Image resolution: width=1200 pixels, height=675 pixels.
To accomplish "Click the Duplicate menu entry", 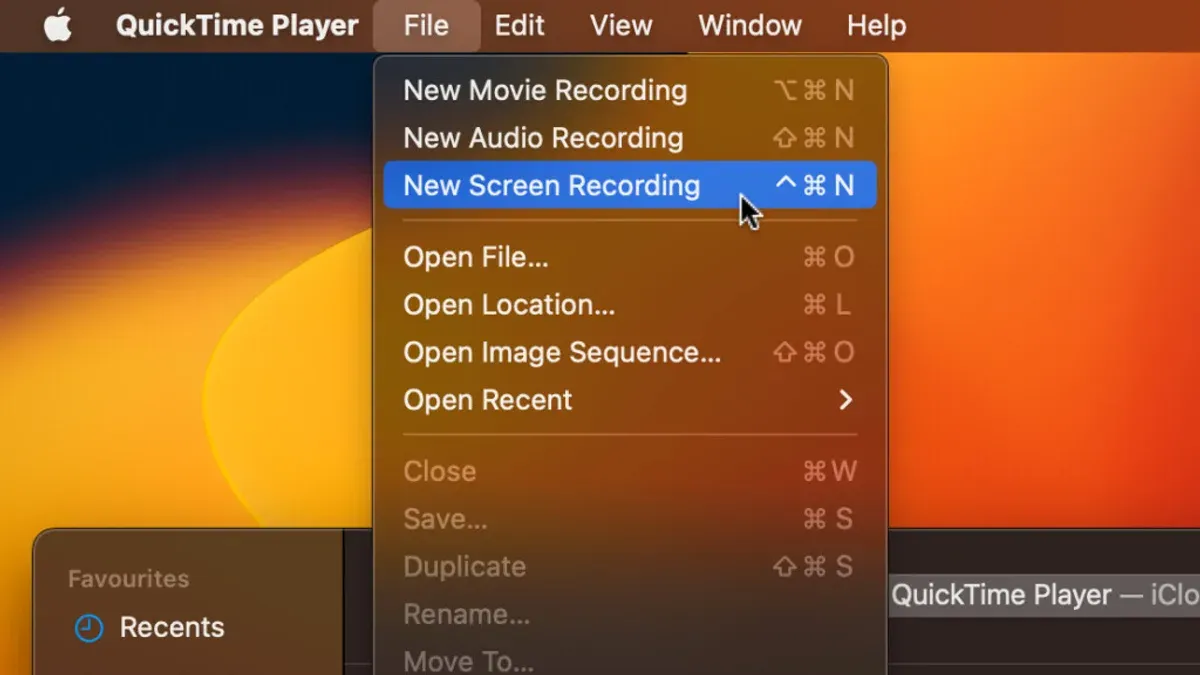I will (x=630, y=566).
